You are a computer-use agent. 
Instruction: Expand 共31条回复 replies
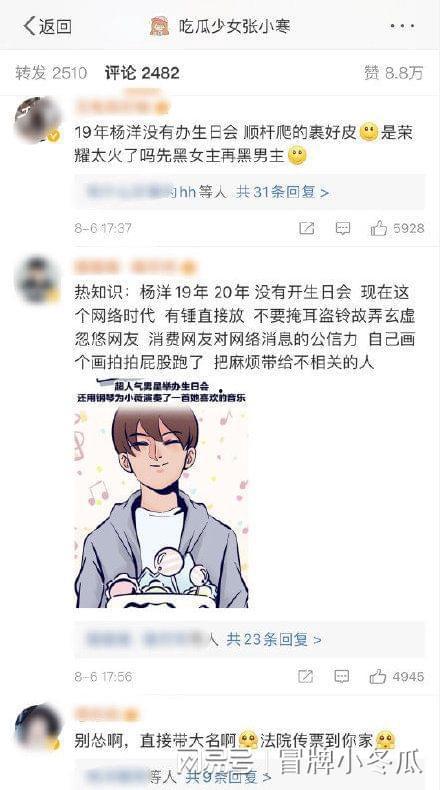[x=283, y=192]
